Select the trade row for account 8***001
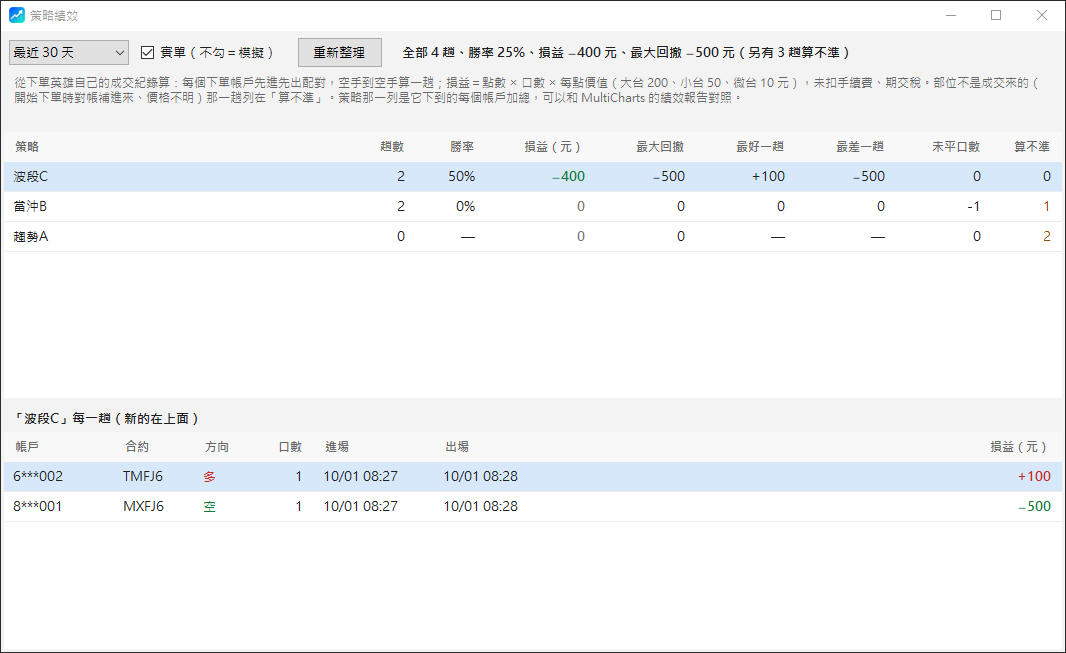 [532, 506]
